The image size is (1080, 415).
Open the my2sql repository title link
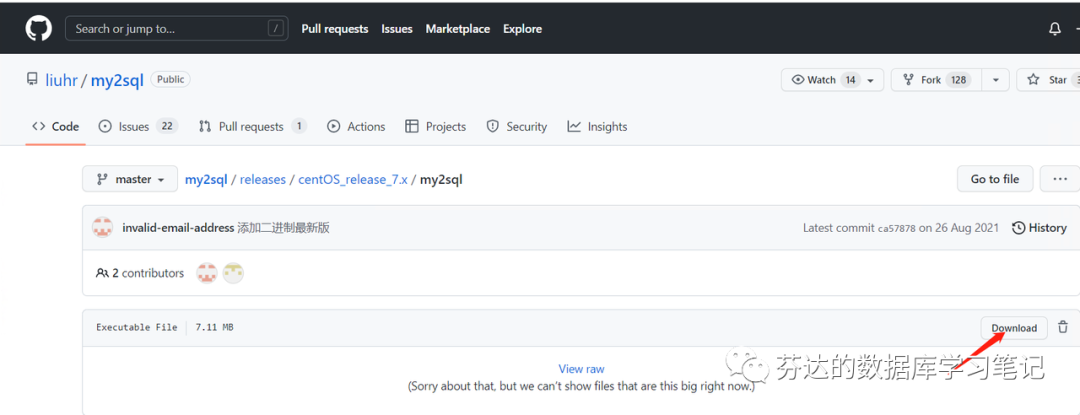coord(117,81)
